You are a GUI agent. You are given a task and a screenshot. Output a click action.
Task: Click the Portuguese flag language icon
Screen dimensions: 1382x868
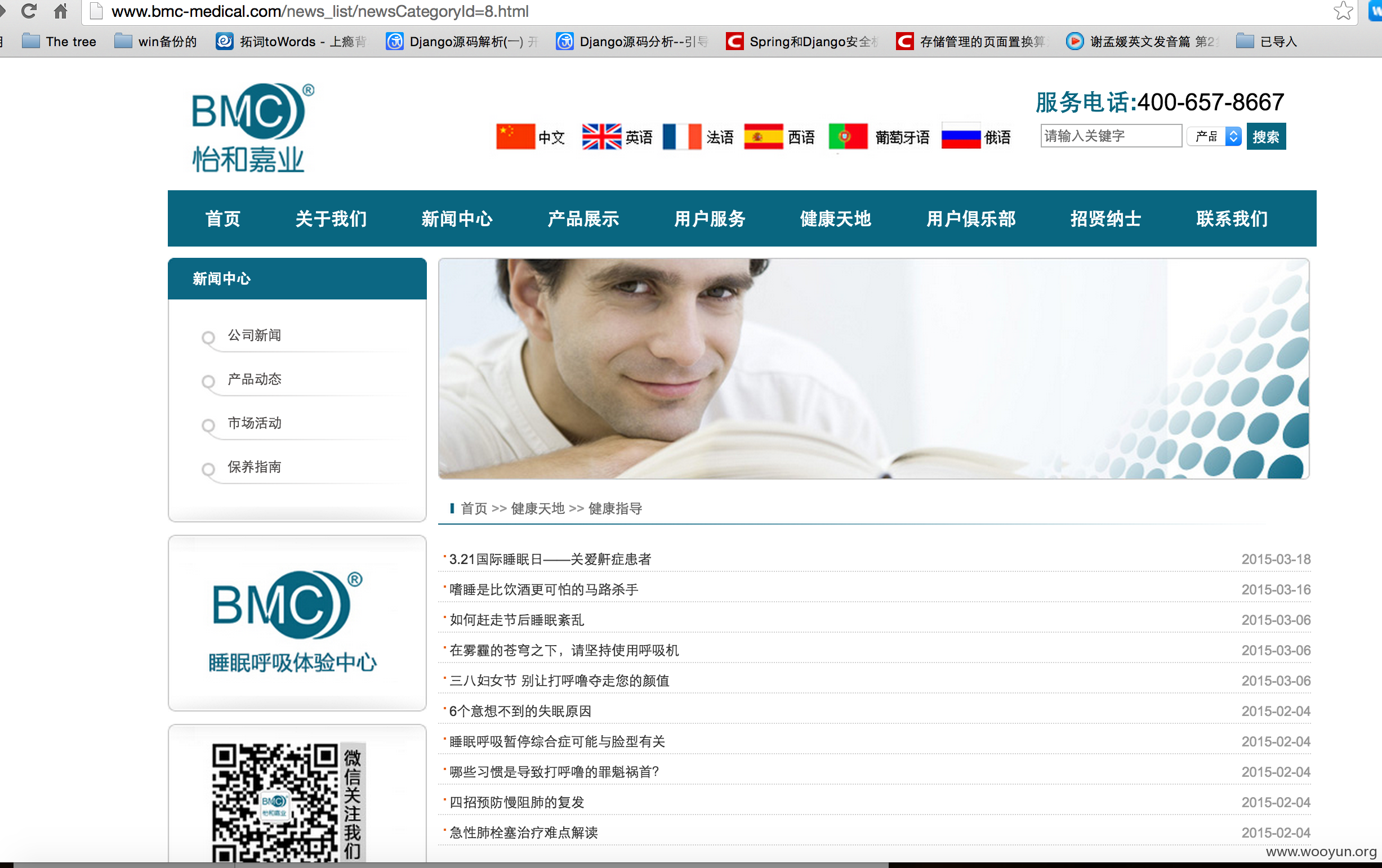point(848,136)
